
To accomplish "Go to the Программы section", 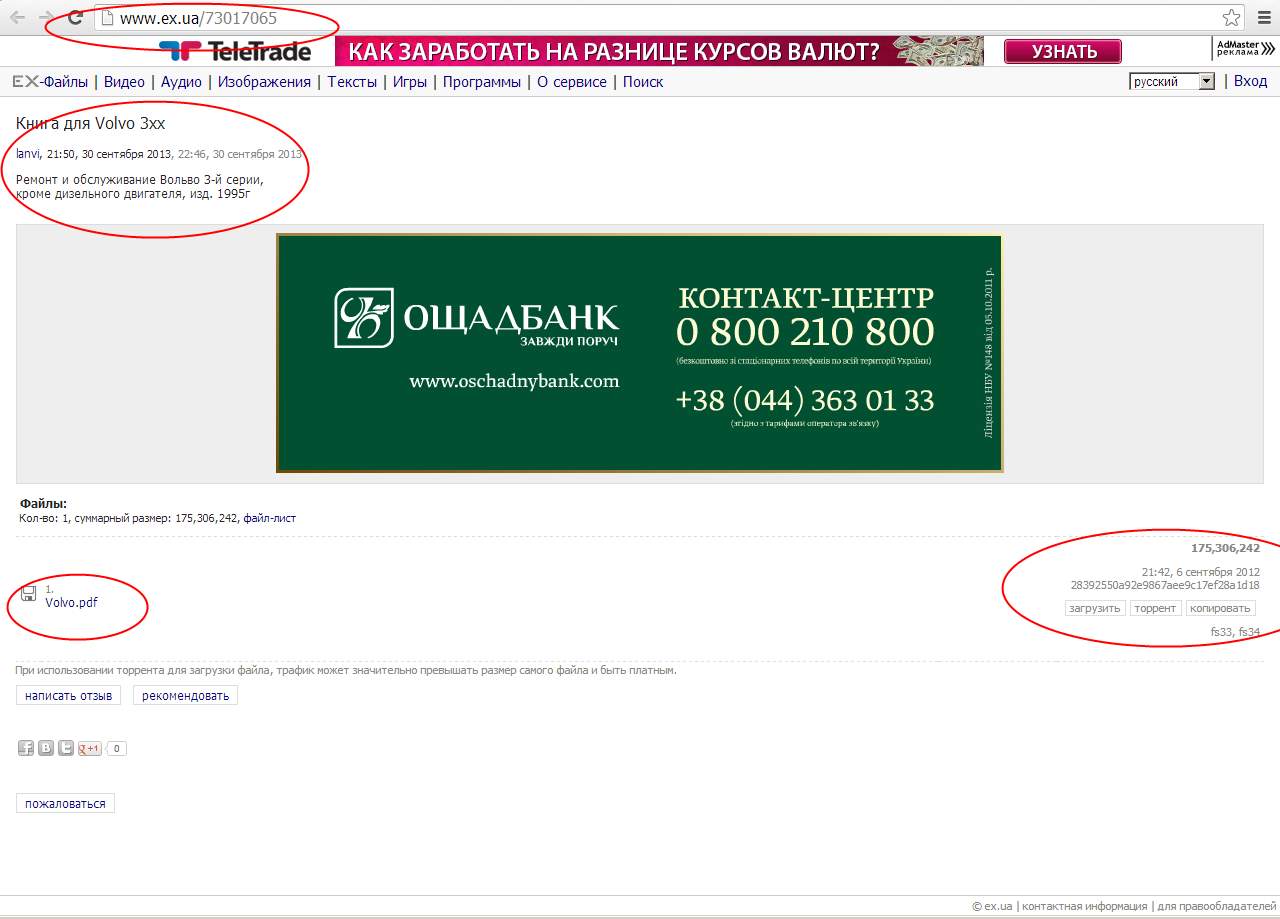I will pyautogui.click(x=481, y=82).
